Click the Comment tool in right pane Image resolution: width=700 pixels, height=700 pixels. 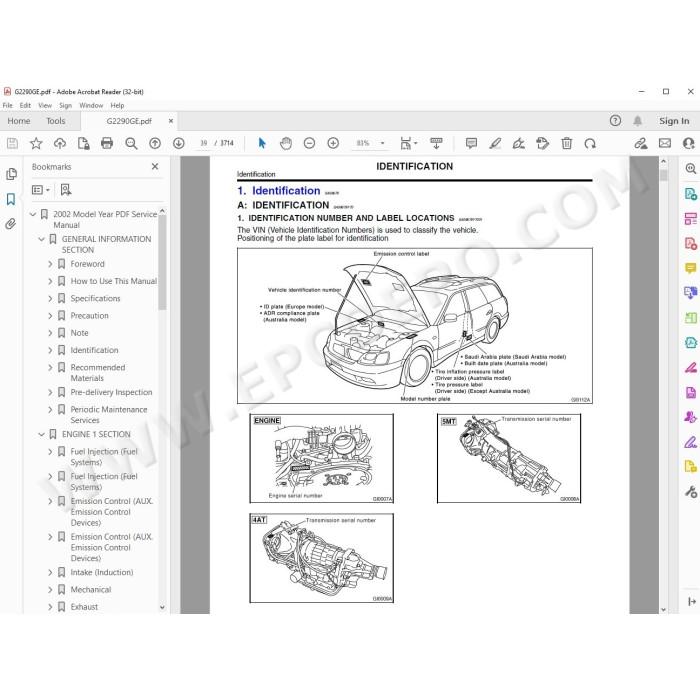[x=691, y=268]
